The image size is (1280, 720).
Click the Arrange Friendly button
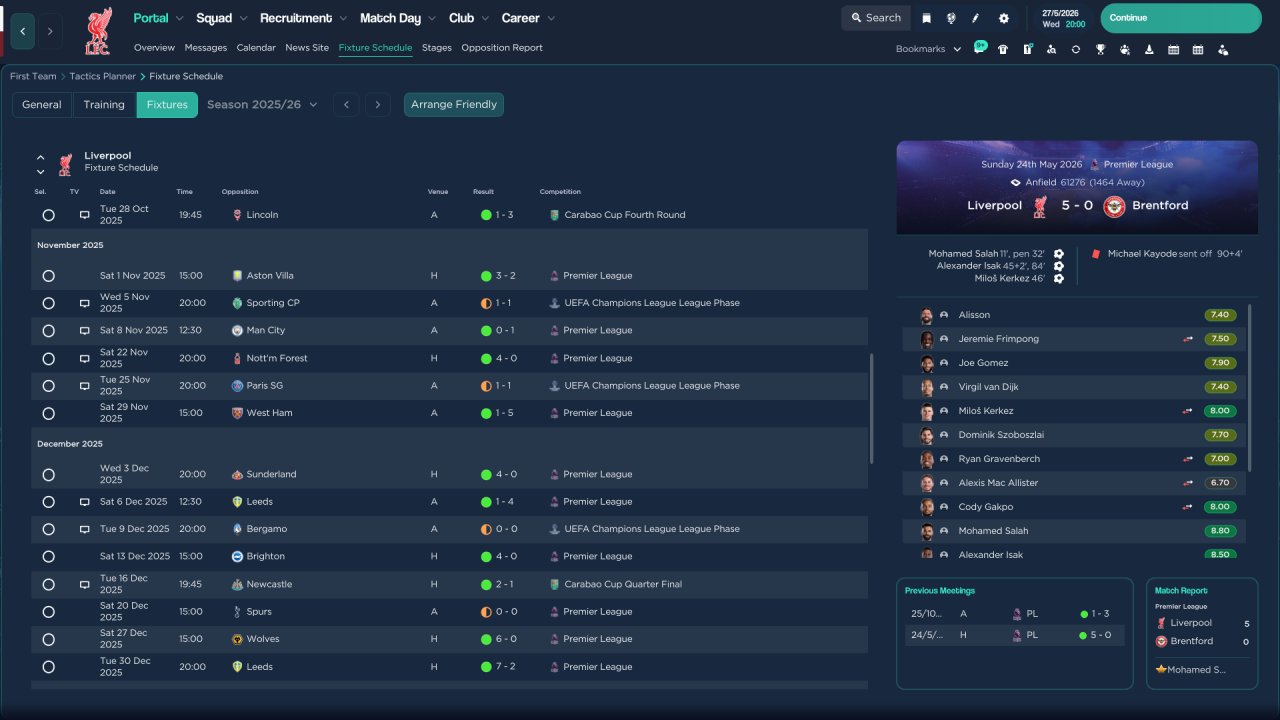(453, 105)
